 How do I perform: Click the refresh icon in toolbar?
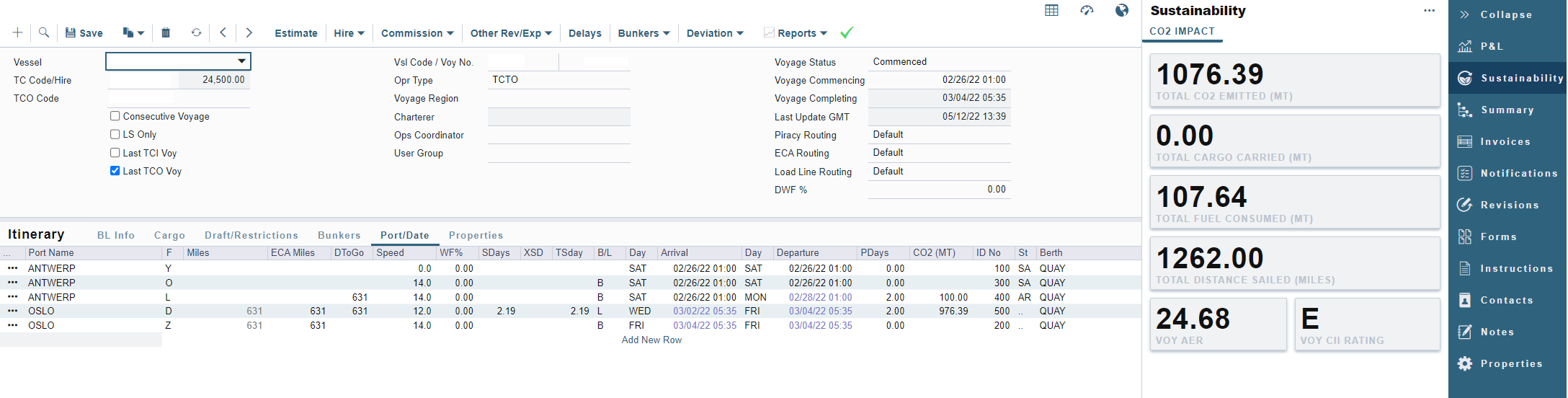click(196, 32)
